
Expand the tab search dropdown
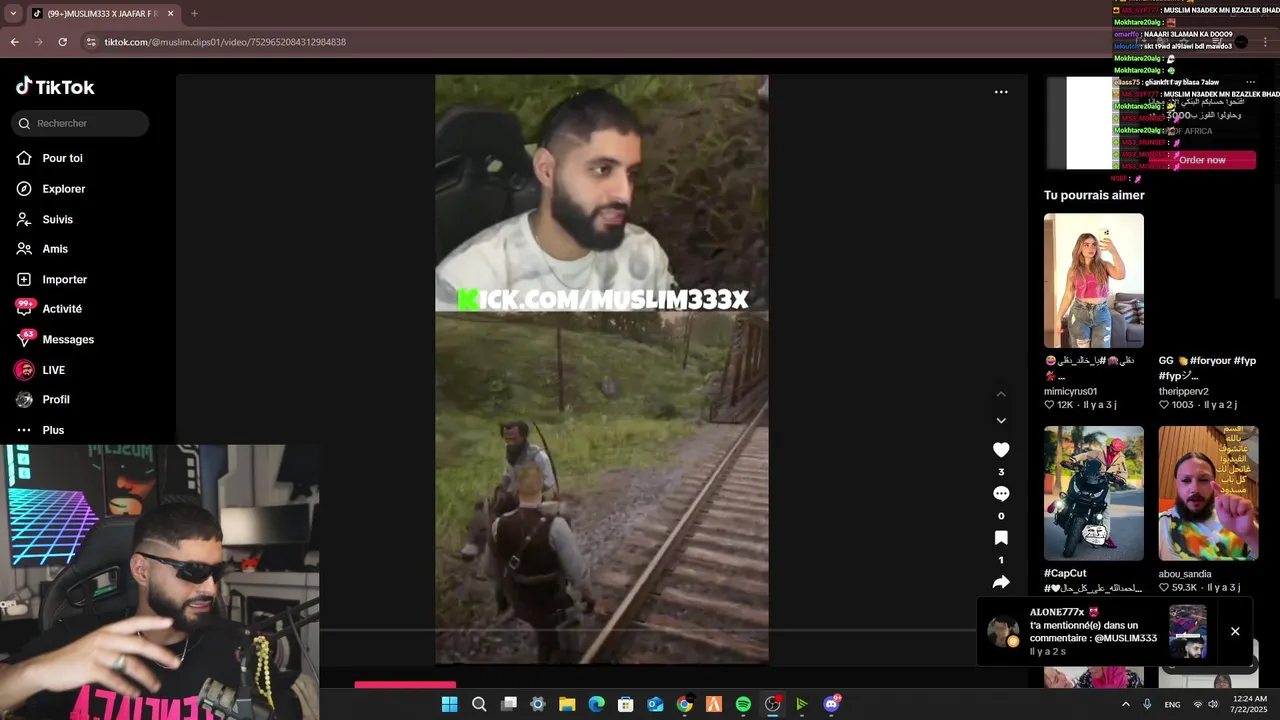11,14
